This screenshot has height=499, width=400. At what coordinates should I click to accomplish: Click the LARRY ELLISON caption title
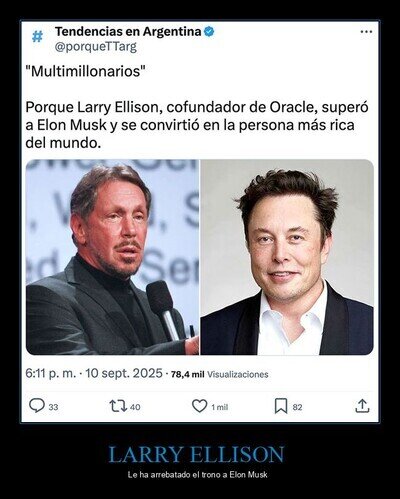[196, 454]
